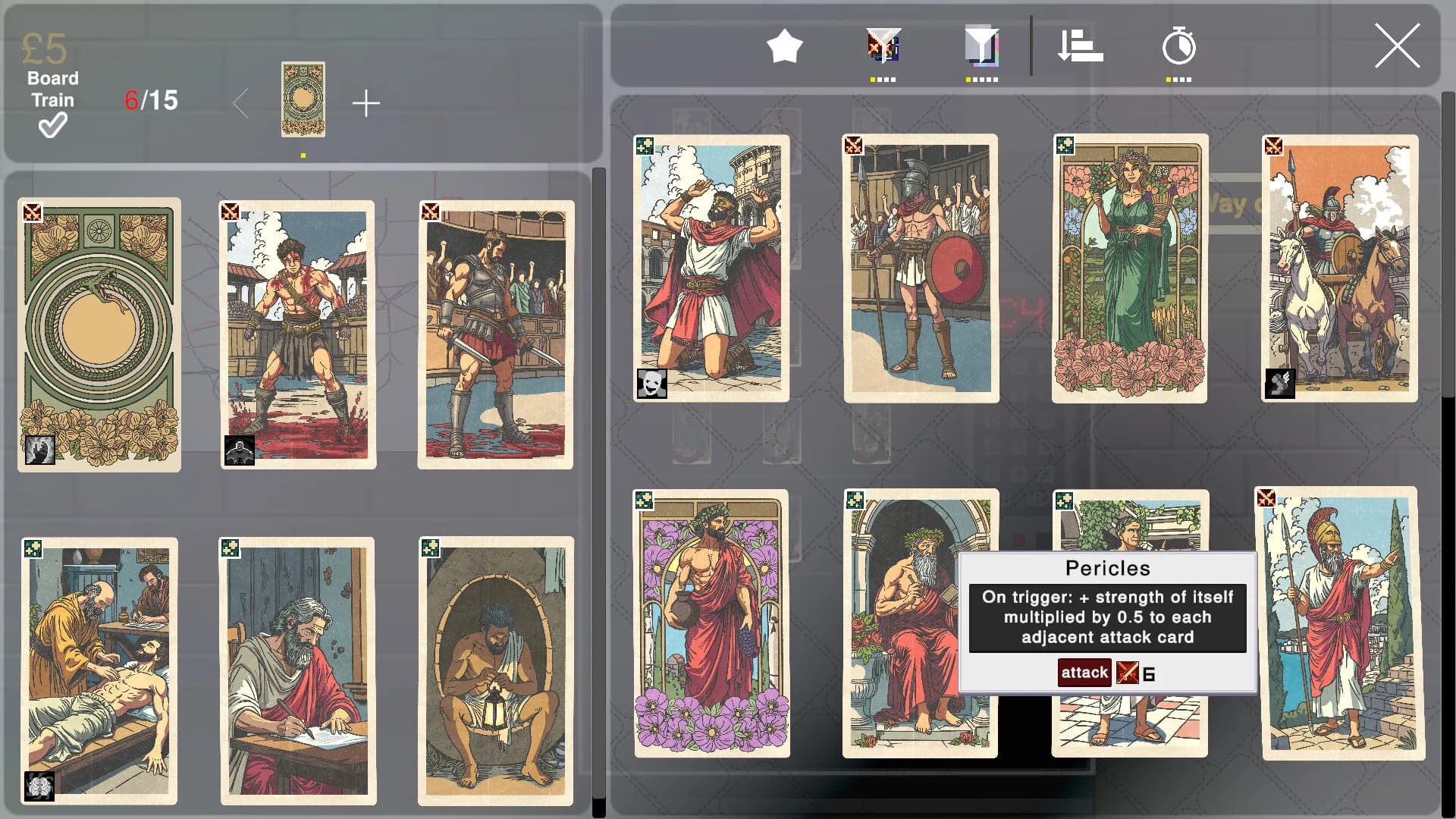Click the attack type badge on the bloodied gladiator card
The width and height of the screenshot is (1456, 819).
click(231, 212)
